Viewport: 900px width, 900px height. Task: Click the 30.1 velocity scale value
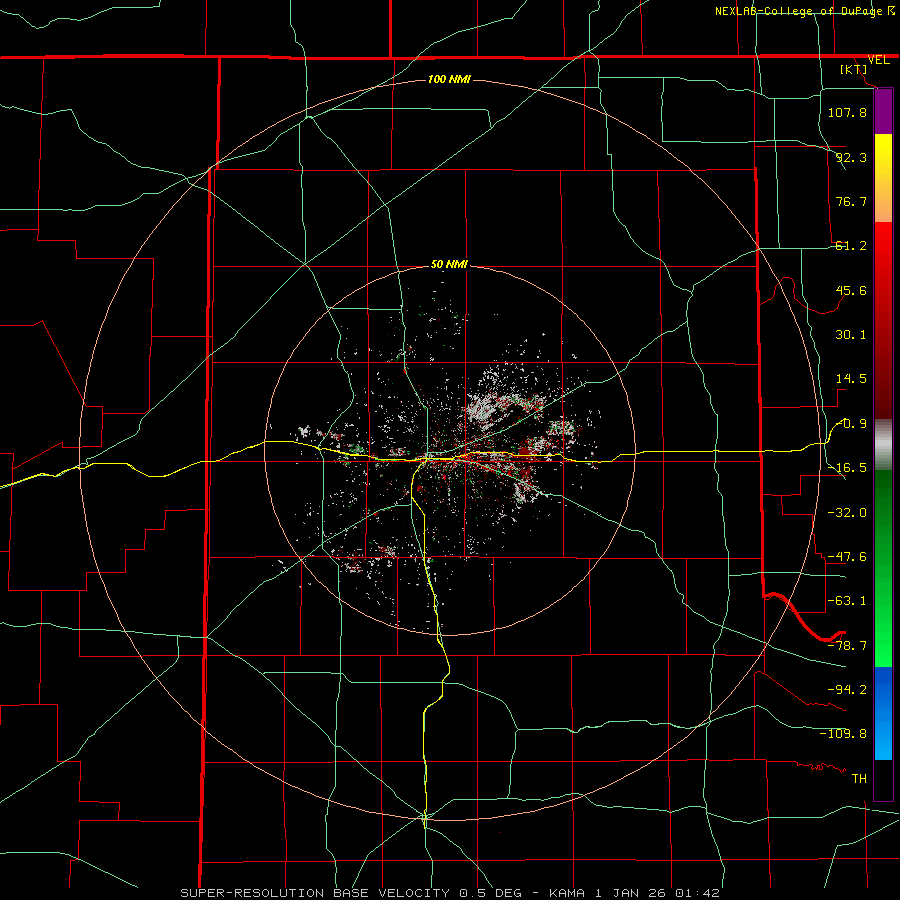click(851, 335)
